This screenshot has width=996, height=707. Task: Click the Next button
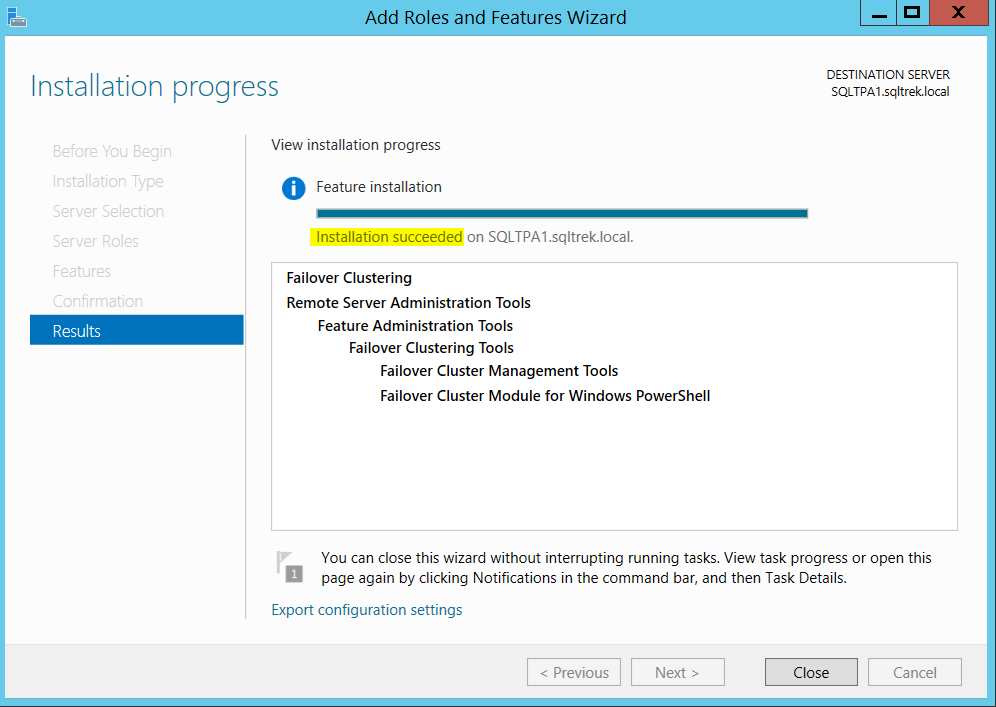[x=678, y=672]
